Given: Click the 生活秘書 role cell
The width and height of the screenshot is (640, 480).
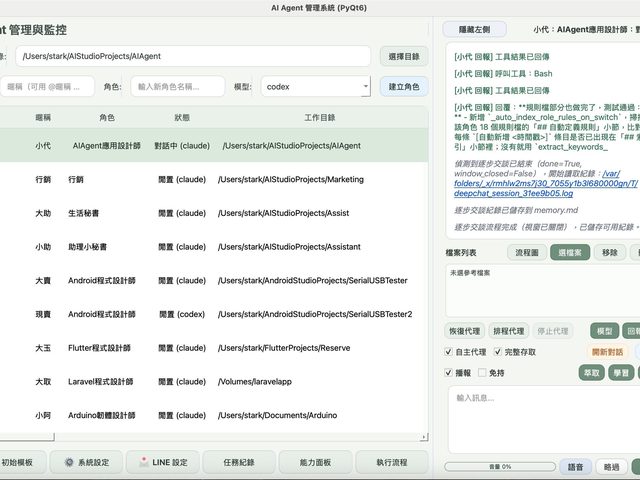Looking at the screenshot, I should click(x=83, y=213).
